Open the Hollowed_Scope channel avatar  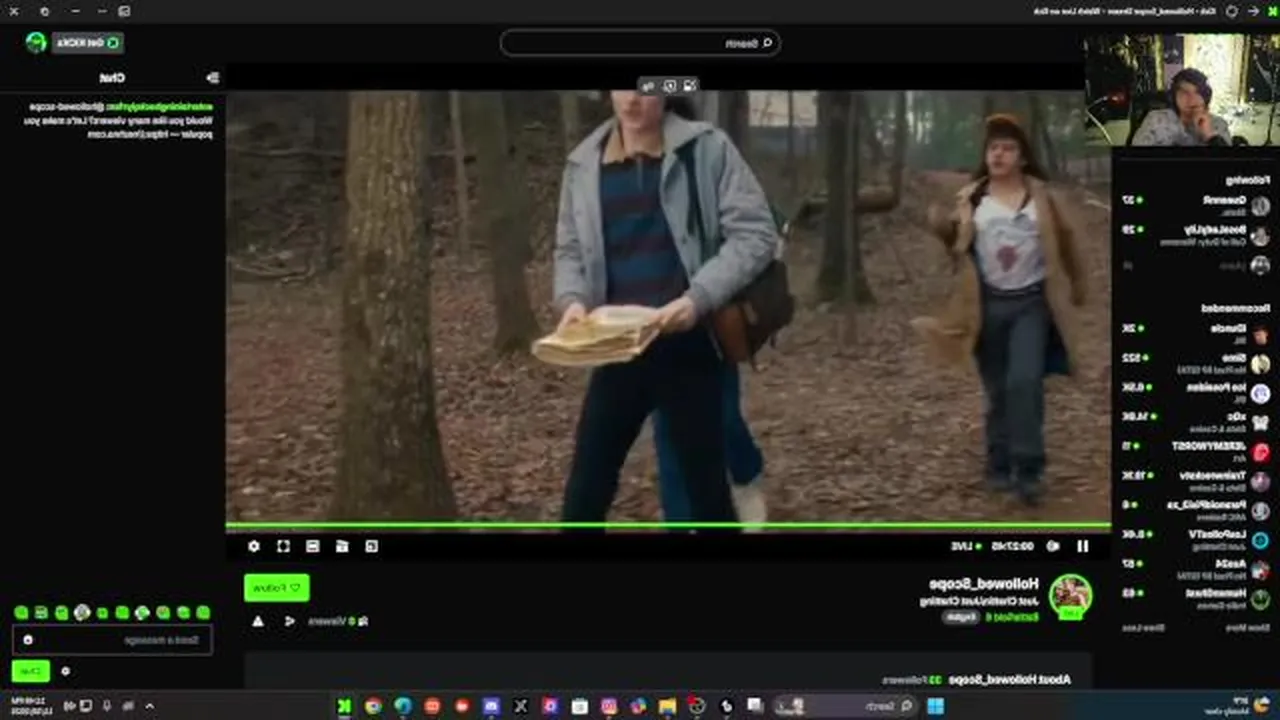point(1070,596)
